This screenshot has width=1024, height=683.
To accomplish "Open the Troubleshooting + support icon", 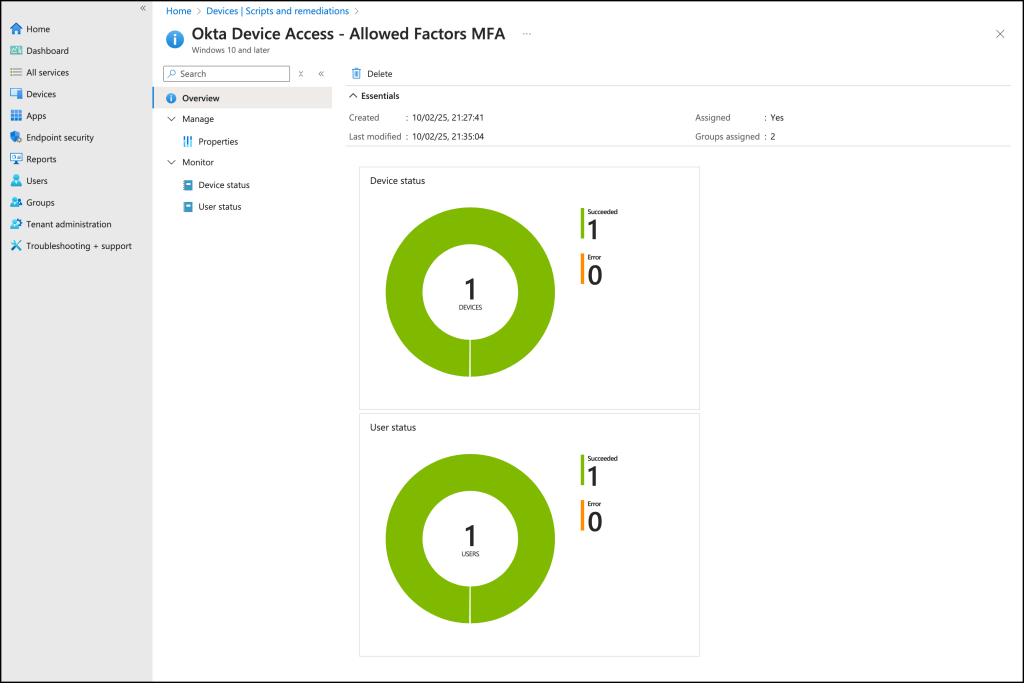I will click(16, 246).
